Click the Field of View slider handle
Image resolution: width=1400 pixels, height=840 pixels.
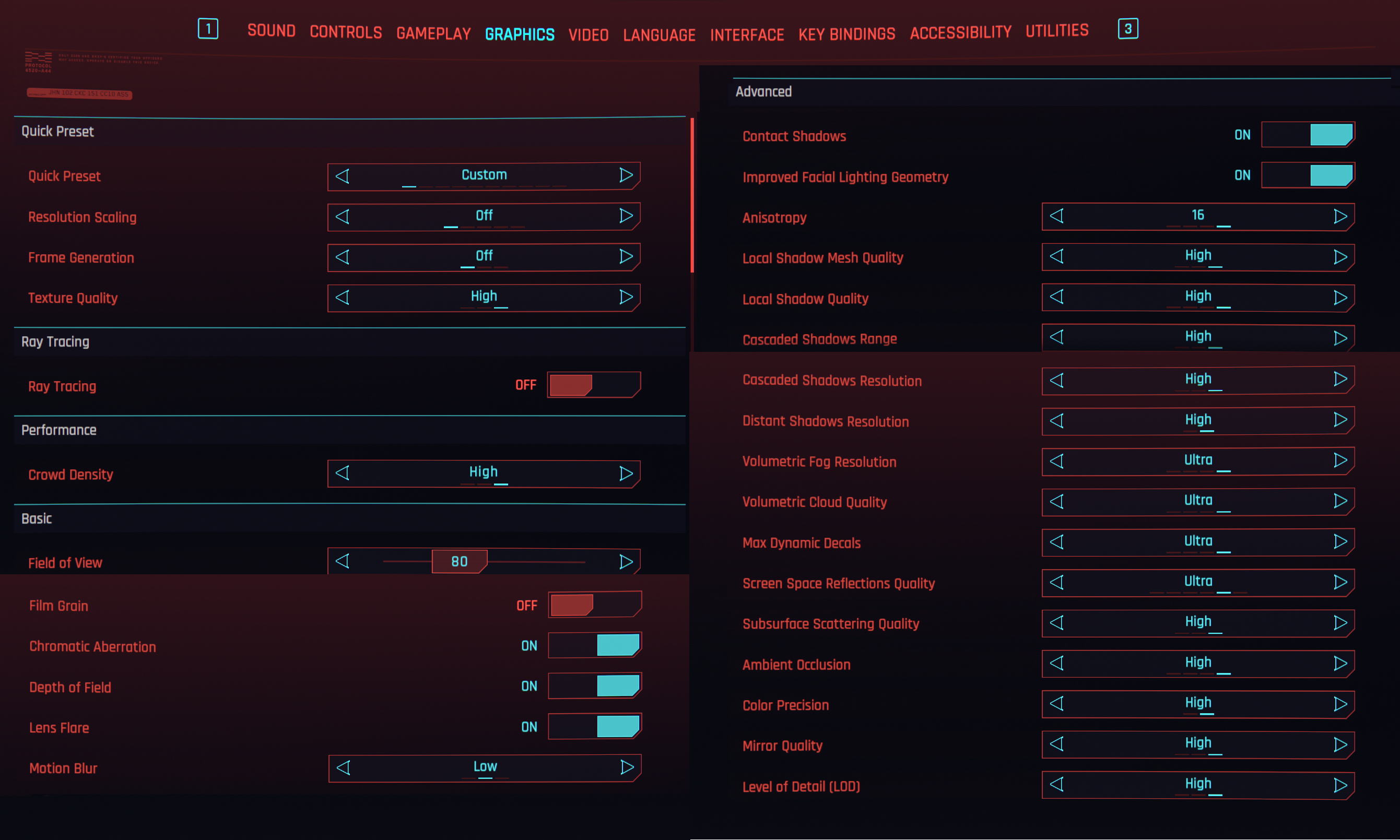click(x=458, y=562)
